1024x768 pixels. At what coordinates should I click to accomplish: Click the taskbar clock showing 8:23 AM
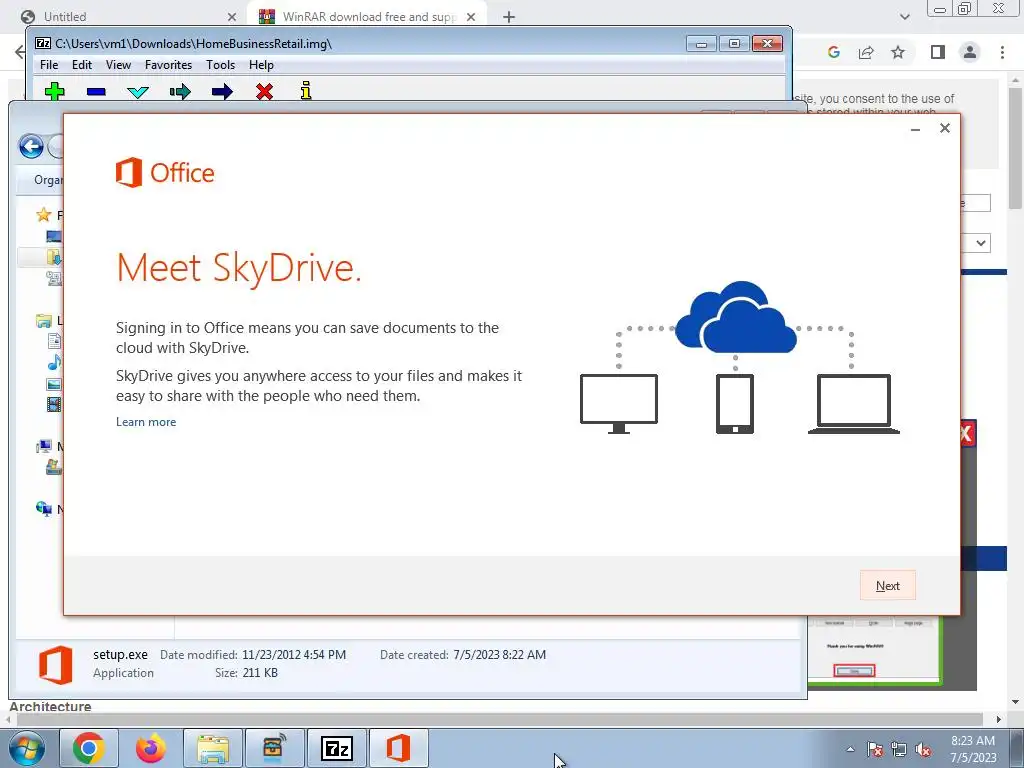(x=973, y=749)
